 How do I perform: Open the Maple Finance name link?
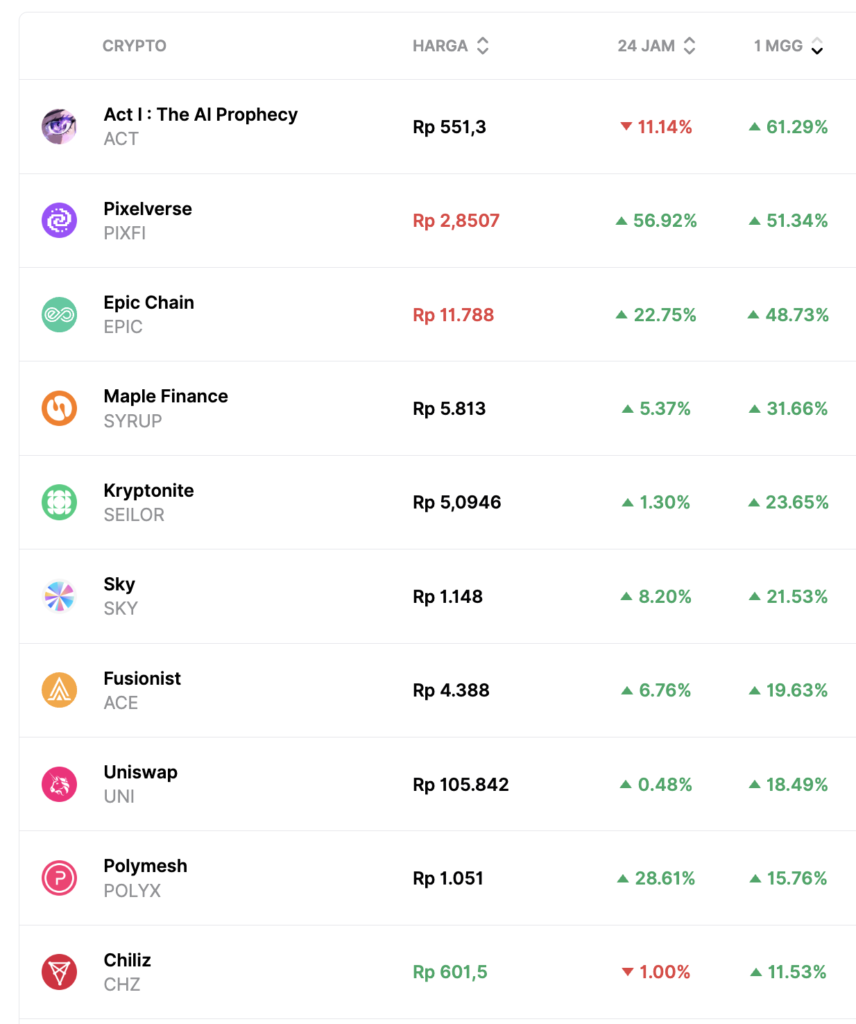click(165, 397)
